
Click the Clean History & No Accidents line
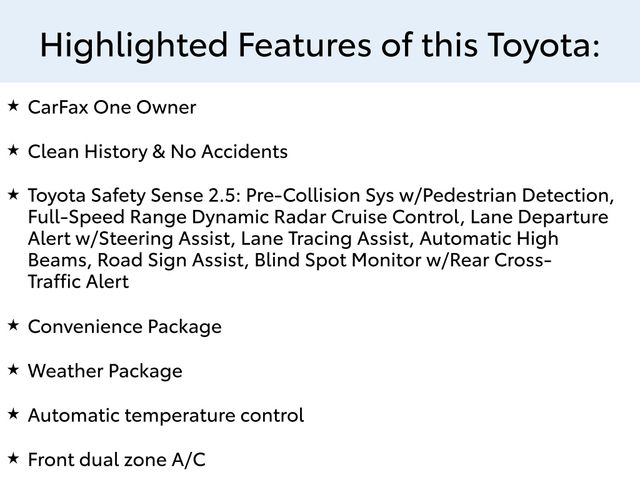158,152
